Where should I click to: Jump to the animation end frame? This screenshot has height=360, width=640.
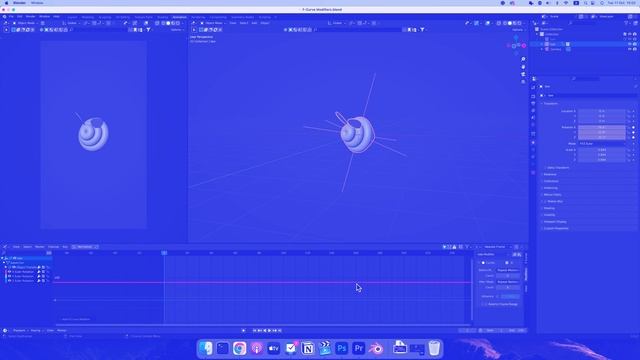(280, 331)
